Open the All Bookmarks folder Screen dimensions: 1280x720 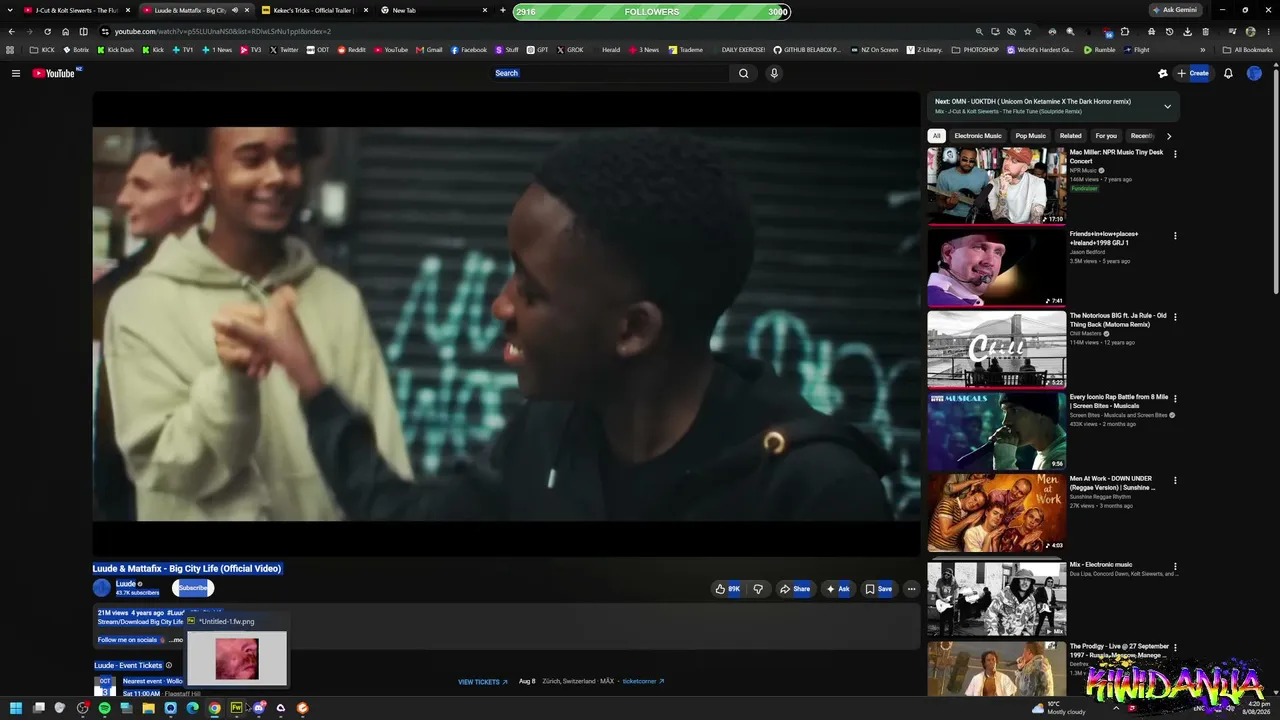pos(1248,49)
